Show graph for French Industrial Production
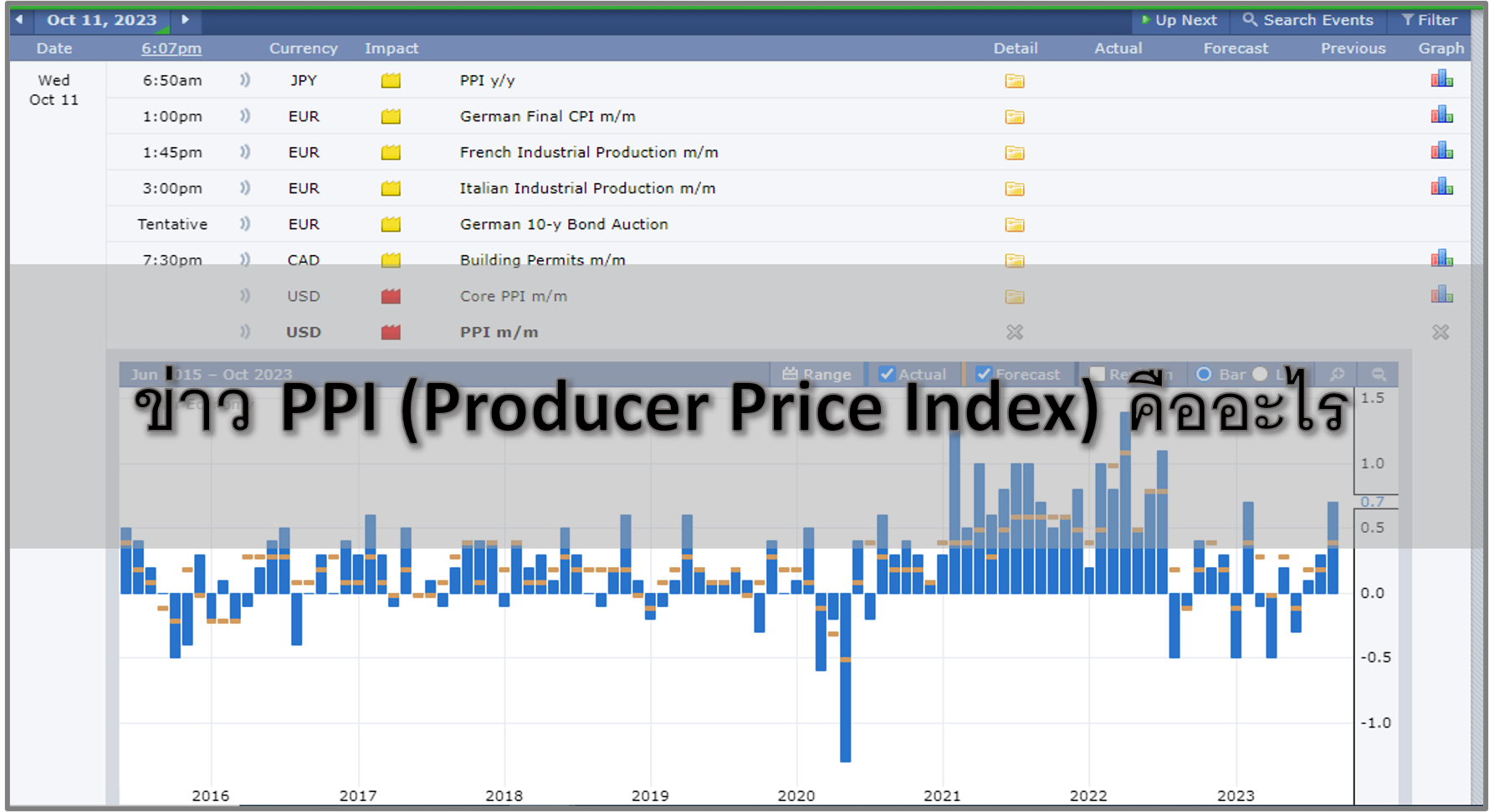 click(x=1441, y=151)
